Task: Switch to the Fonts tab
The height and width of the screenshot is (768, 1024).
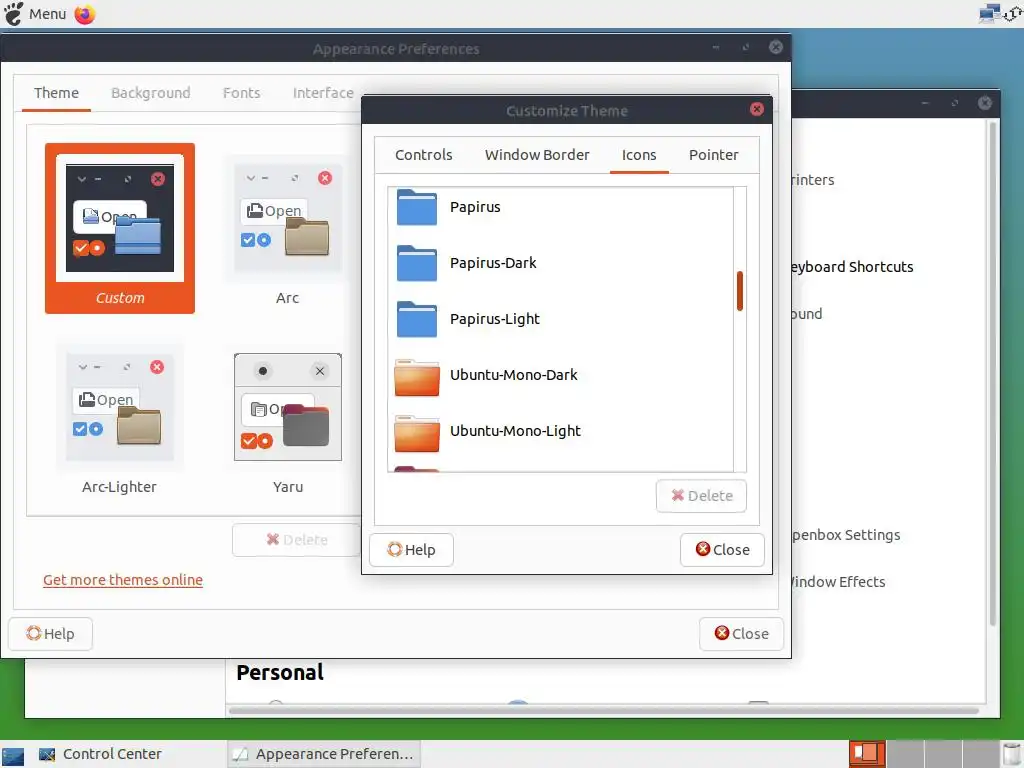Action: pyautogui.click(x=242, y=93)
